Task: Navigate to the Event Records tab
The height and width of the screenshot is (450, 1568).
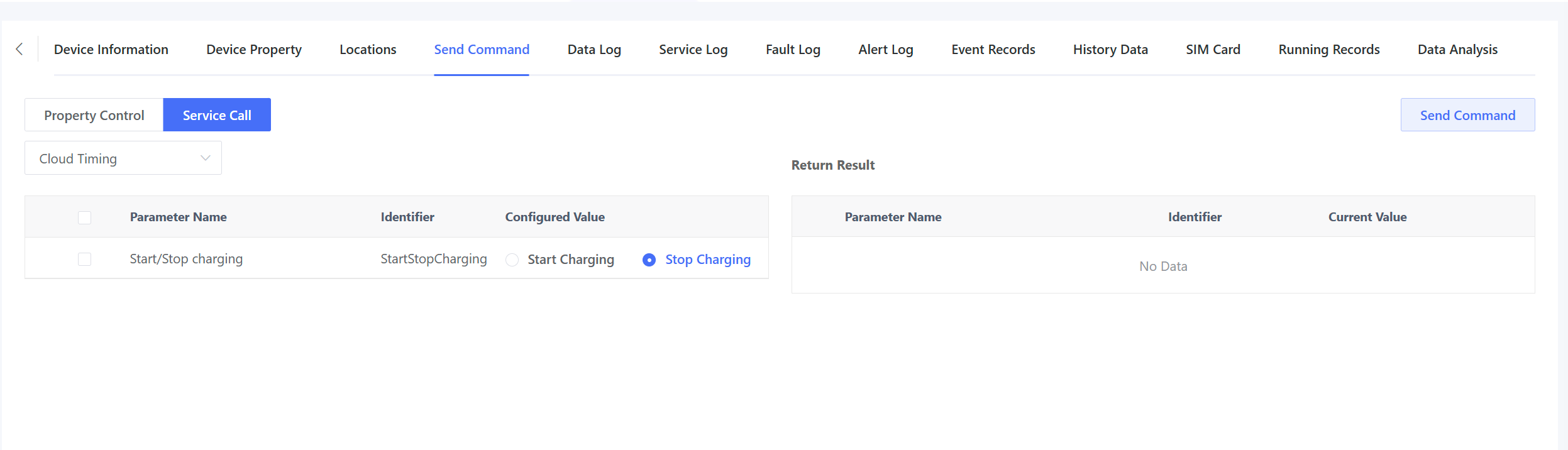Action: pyautogui.click(x=993, y=50)
